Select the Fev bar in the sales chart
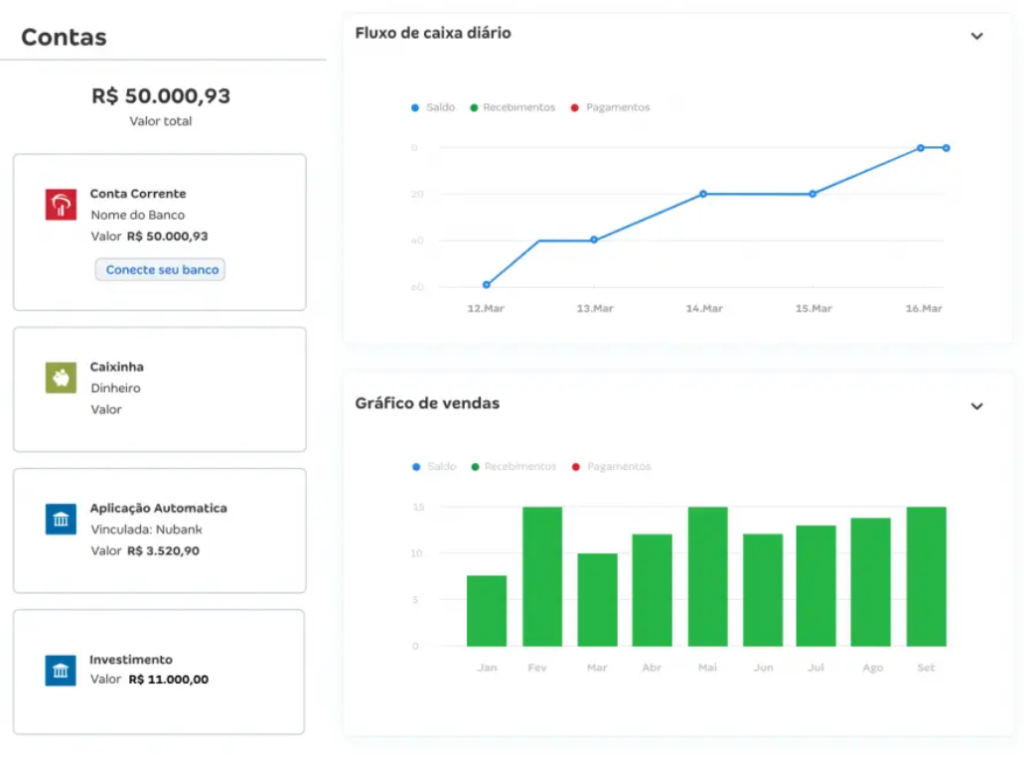Screen dimensions: 1024x762 [542, 576]
